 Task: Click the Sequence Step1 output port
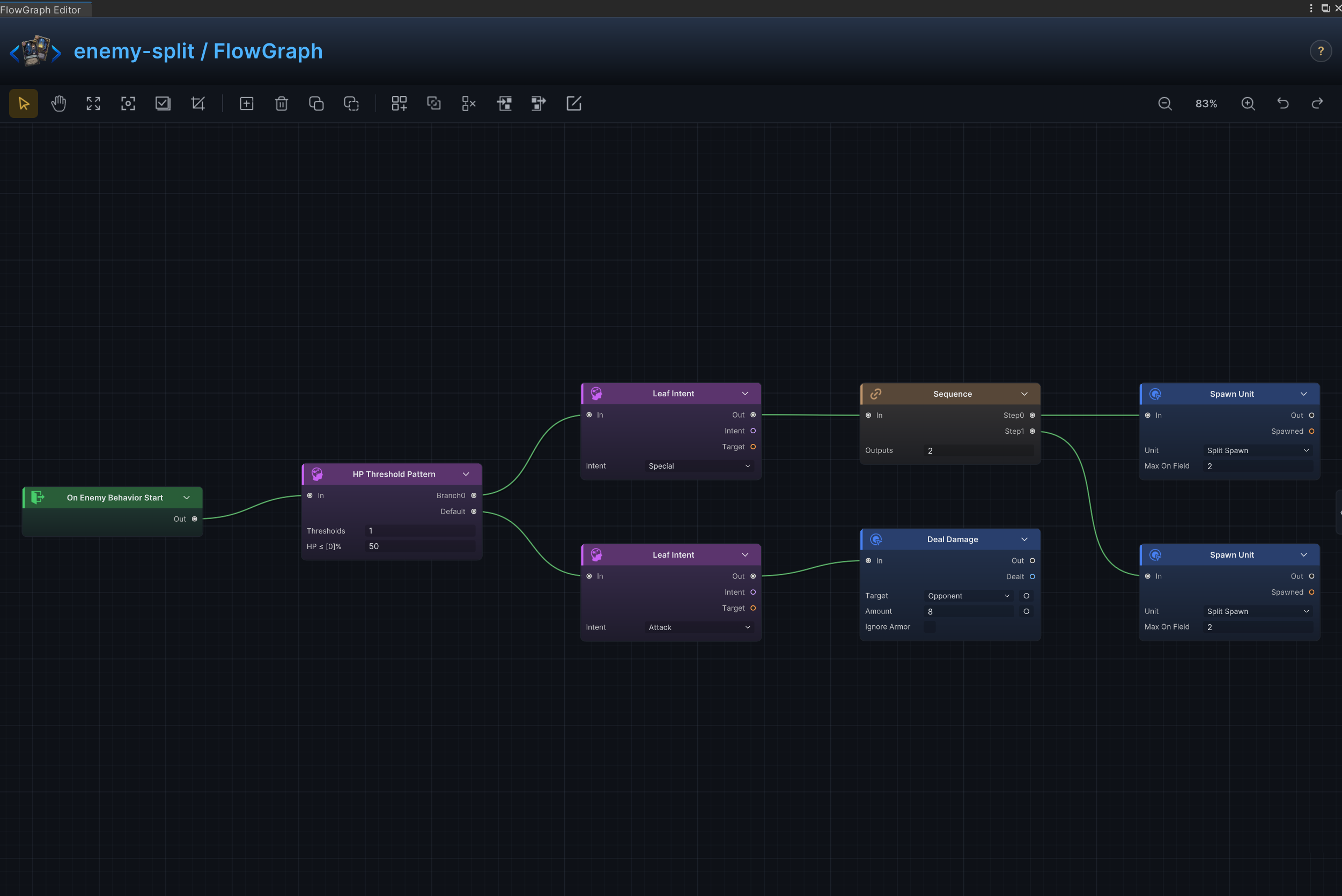(x=1032, y=432)
